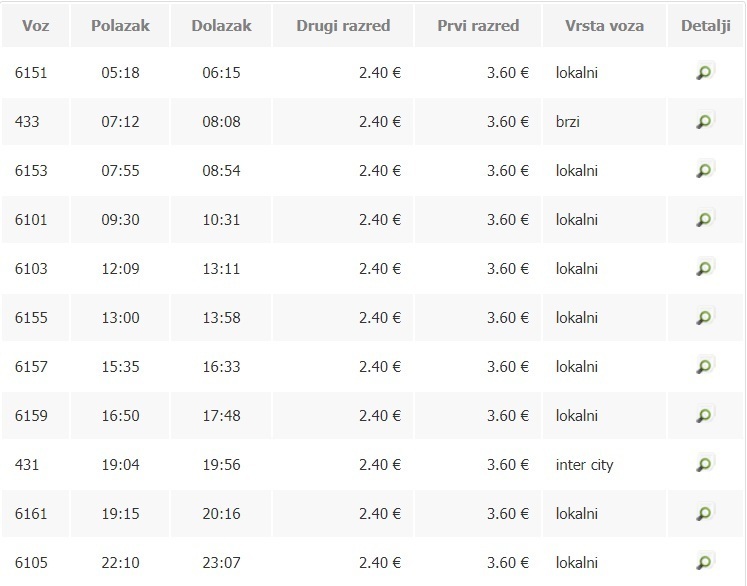747x586 pixels.
Task: Select the Prvi razred column header
Action: pos(478,25)
